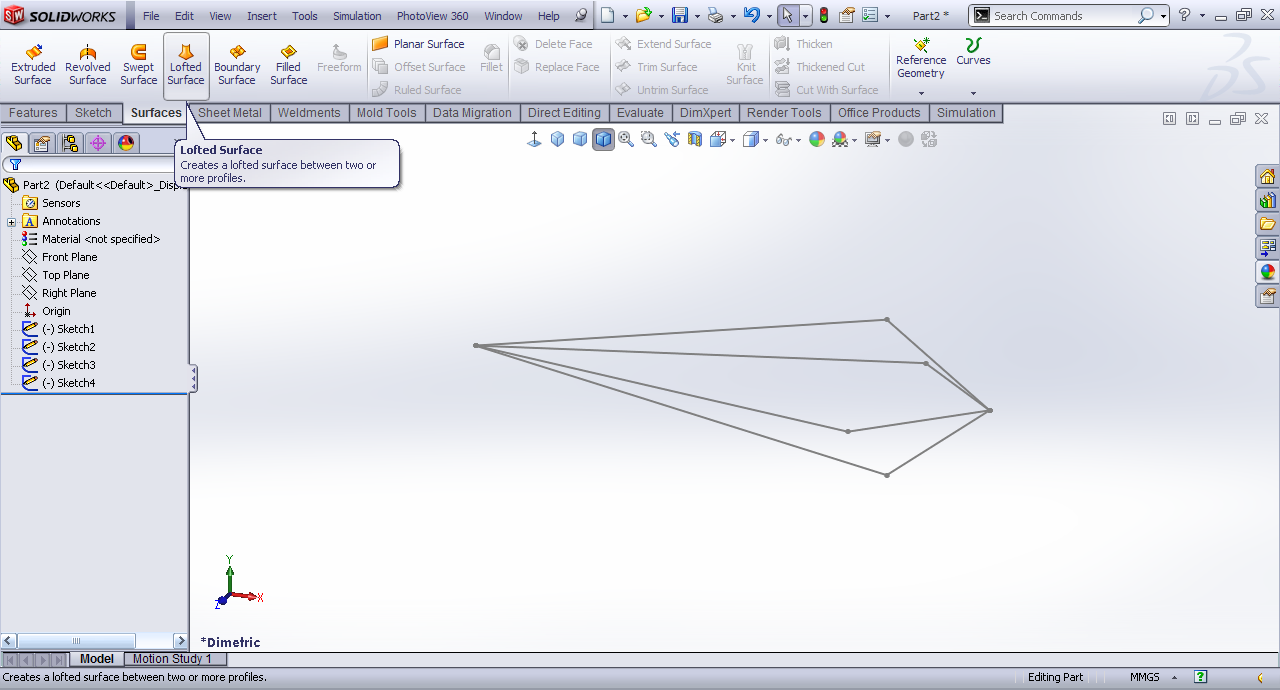
Task: Open the DisplayManager tab icon
Action: point(126,143)
